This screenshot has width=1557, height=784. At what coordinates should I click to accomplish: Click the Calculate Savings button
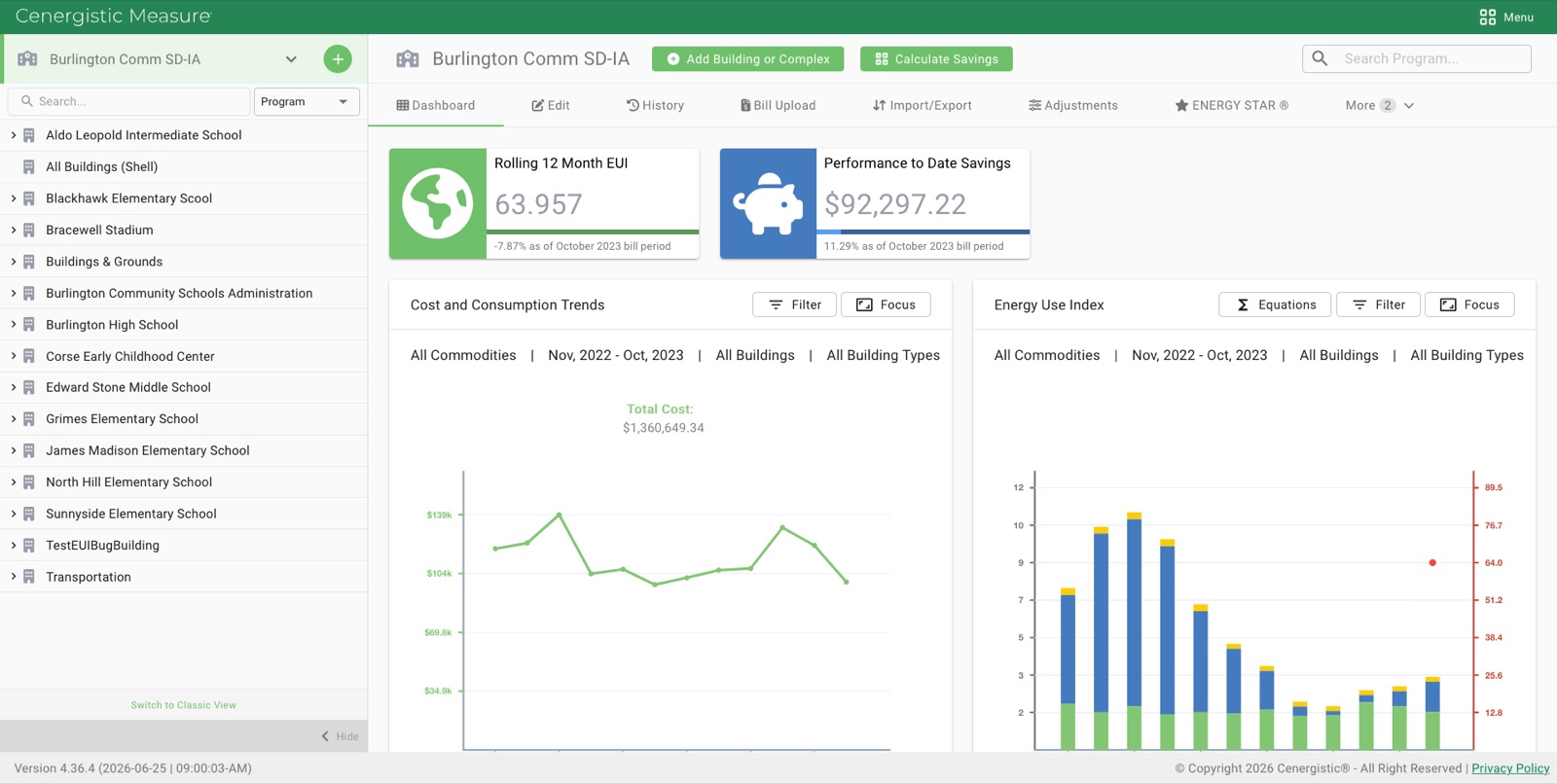tap(936, 59)
